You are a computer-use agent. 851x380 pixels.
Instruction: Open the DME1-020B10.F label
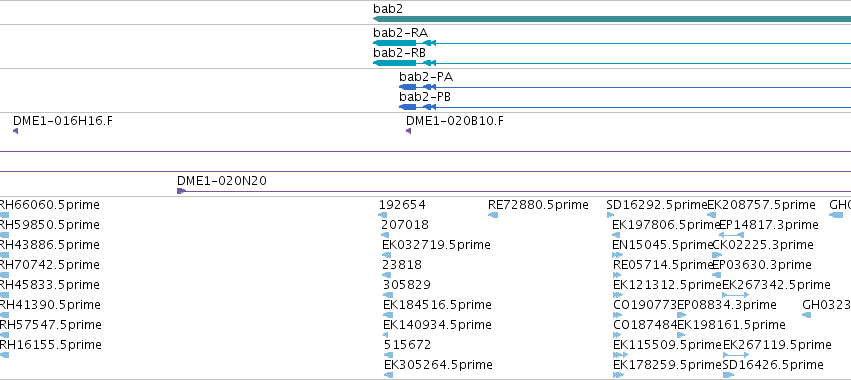(x=455, y=121)
